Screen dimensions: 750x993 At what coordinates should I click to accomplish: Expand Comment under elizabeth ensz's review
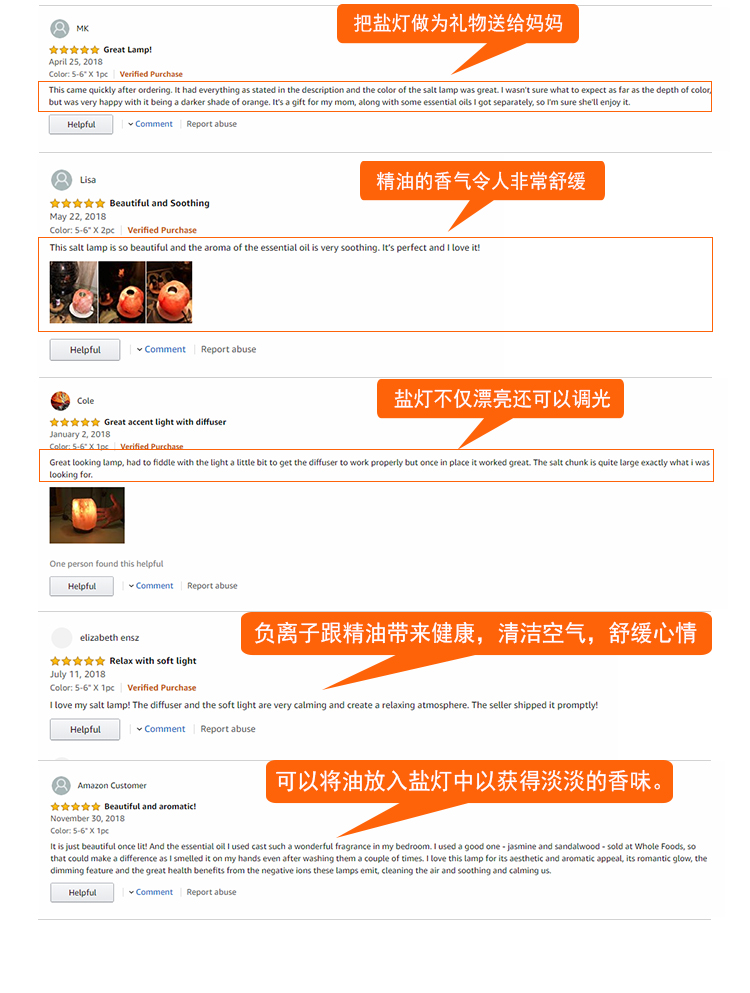[x=161, y=729]
